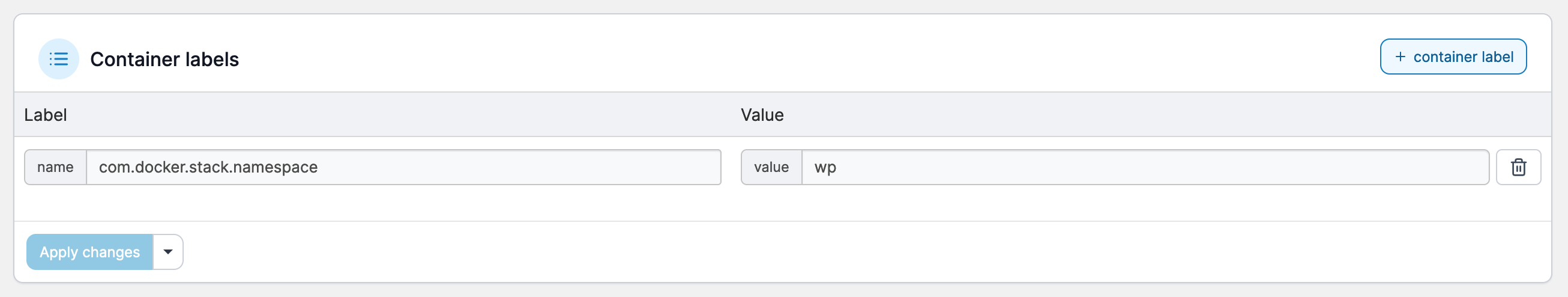Click the com.docker.stack.namespace text
This screenshot has height=297, width=1568.
[208, 167]
